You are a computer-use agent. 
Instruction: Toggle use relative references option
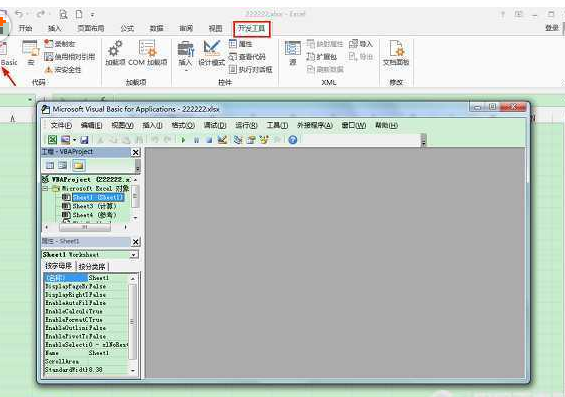click(x=70, y=57)
